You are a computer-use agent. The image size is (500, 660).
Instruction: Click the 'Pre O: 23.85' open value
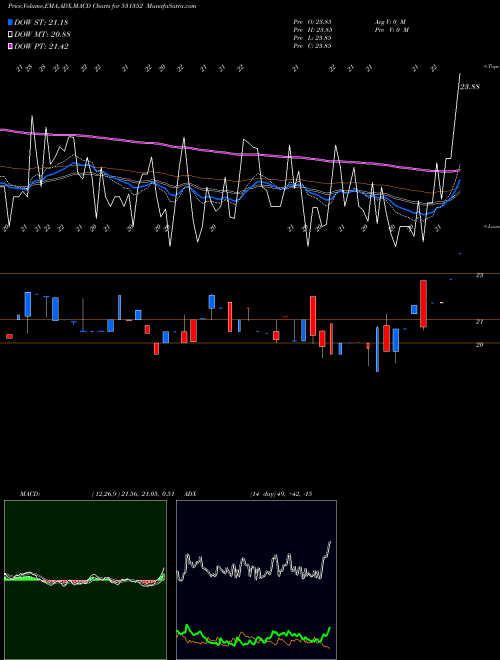coord(313,22)
